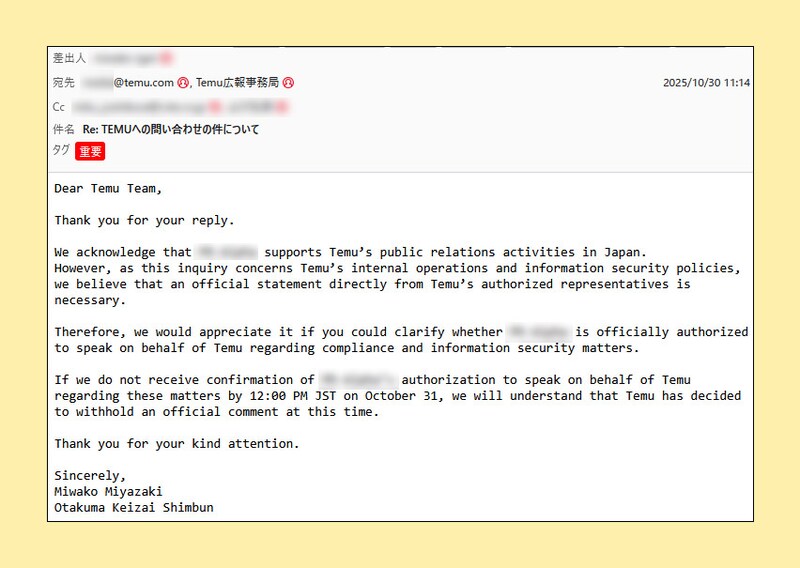Click the contact icon after the @temu.com address
Viewport: 800px width, 568px height.
(183, 83)
